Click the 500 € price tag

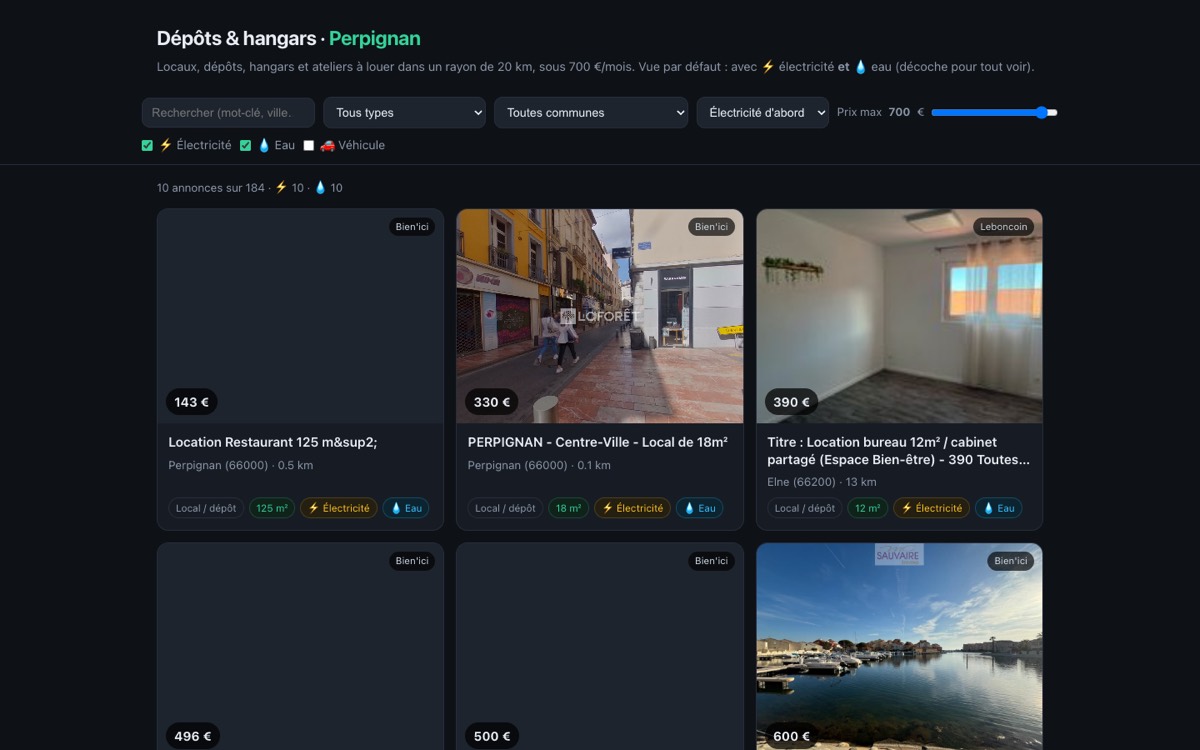(492, 736)
